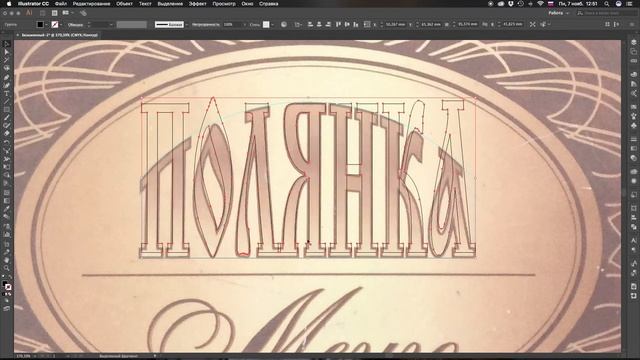
Task: Select the Curvature tool
Action: point(7,85)
